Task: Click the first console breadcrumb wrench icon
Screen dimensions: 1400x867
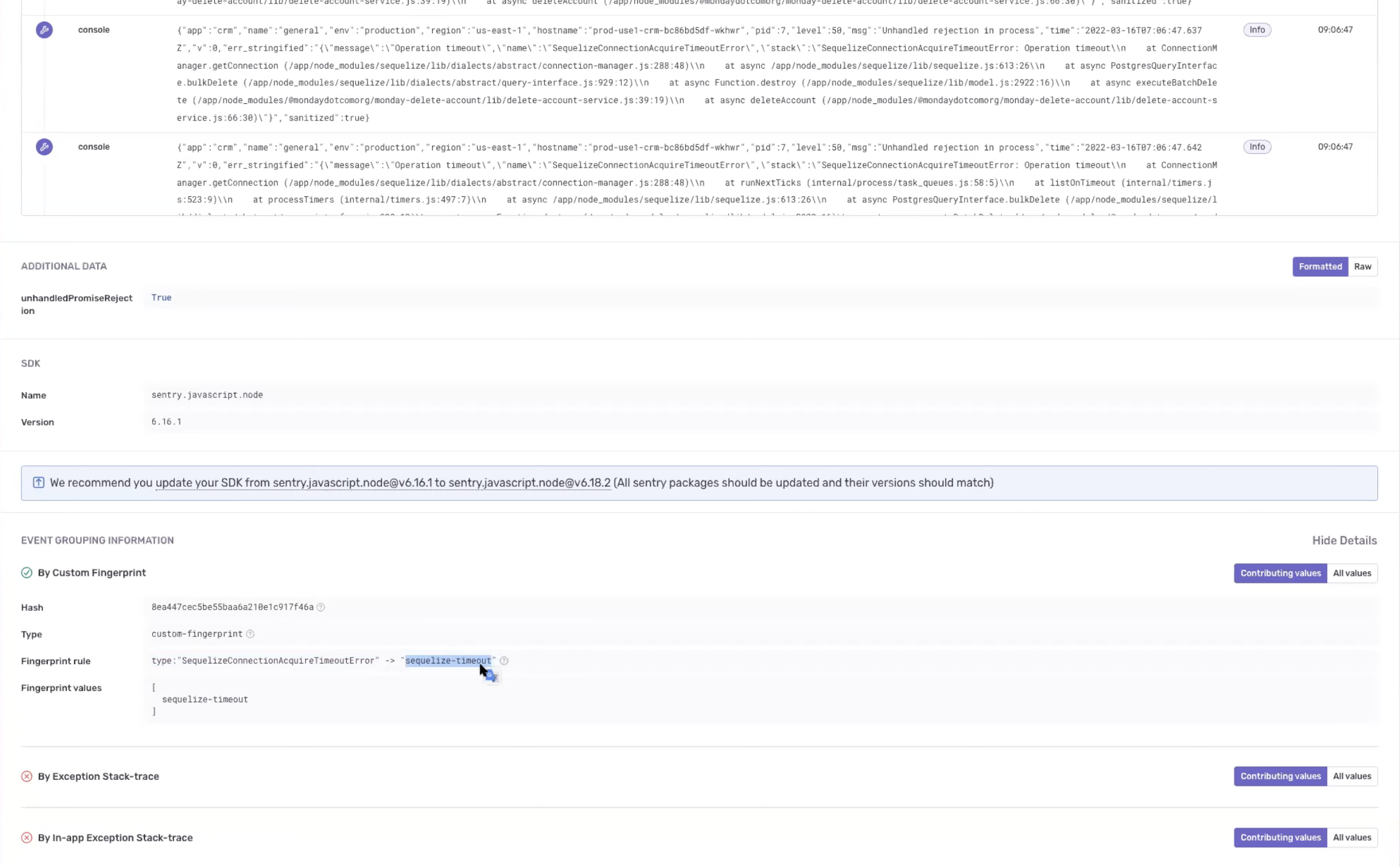Action: [44, 30]
